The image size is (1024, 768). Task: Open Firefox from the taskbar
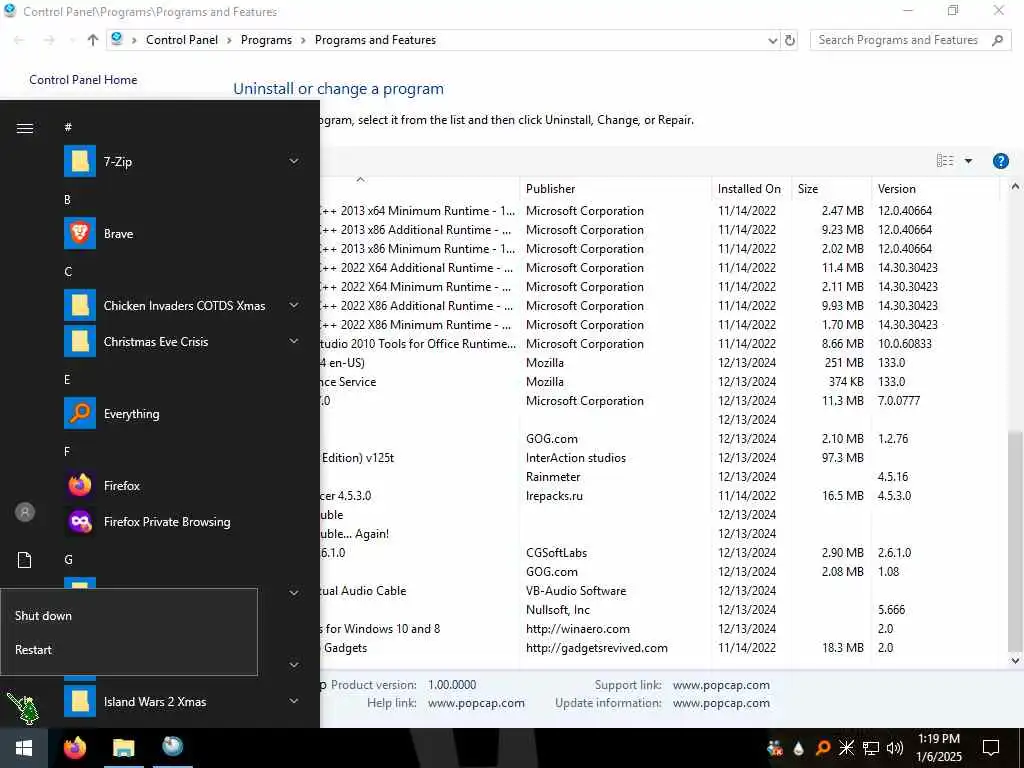click(x=75, y=748)
